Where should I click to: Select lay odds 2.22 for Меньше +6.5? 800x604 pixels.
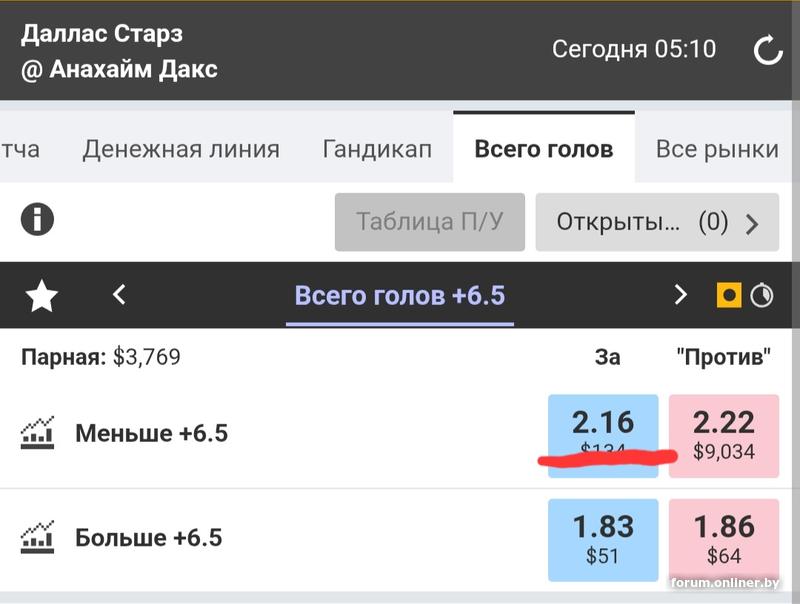point(723,435)
